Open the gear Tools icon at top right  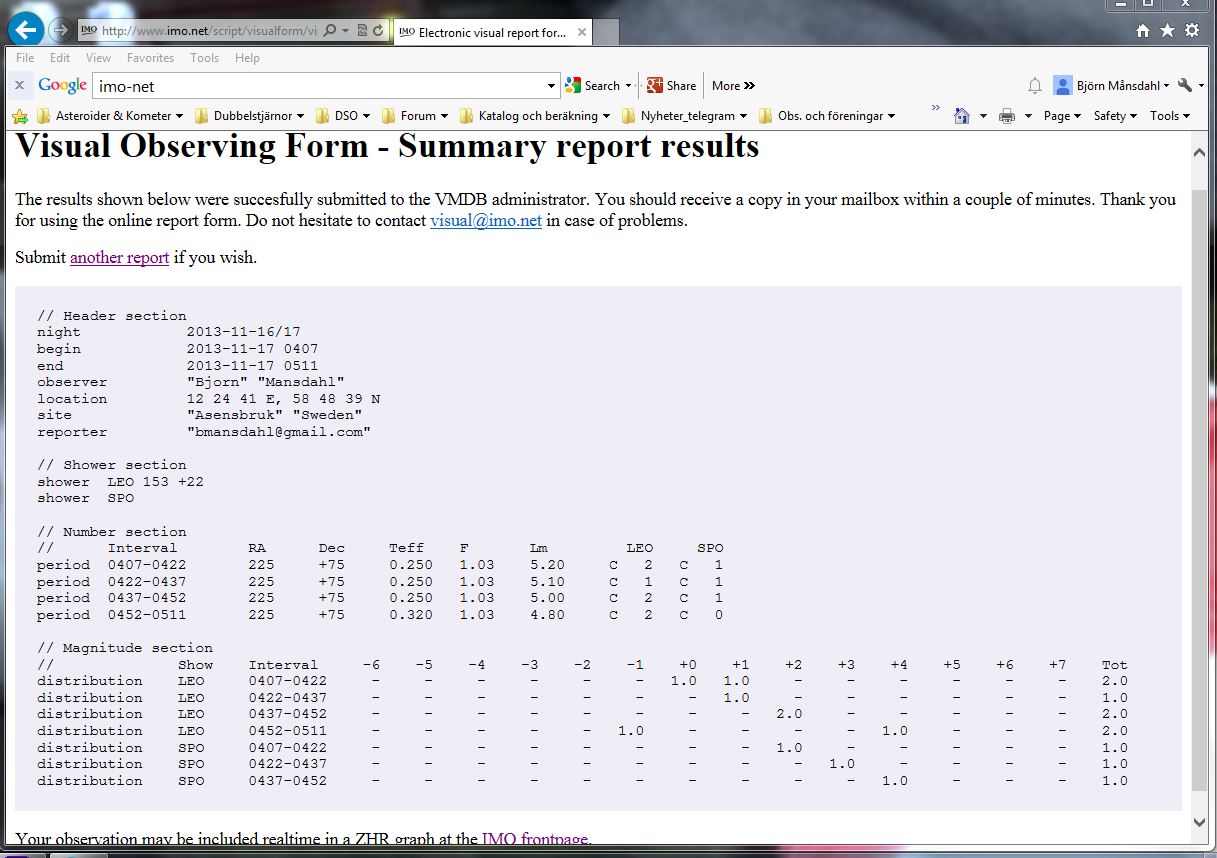(1191, 31)
